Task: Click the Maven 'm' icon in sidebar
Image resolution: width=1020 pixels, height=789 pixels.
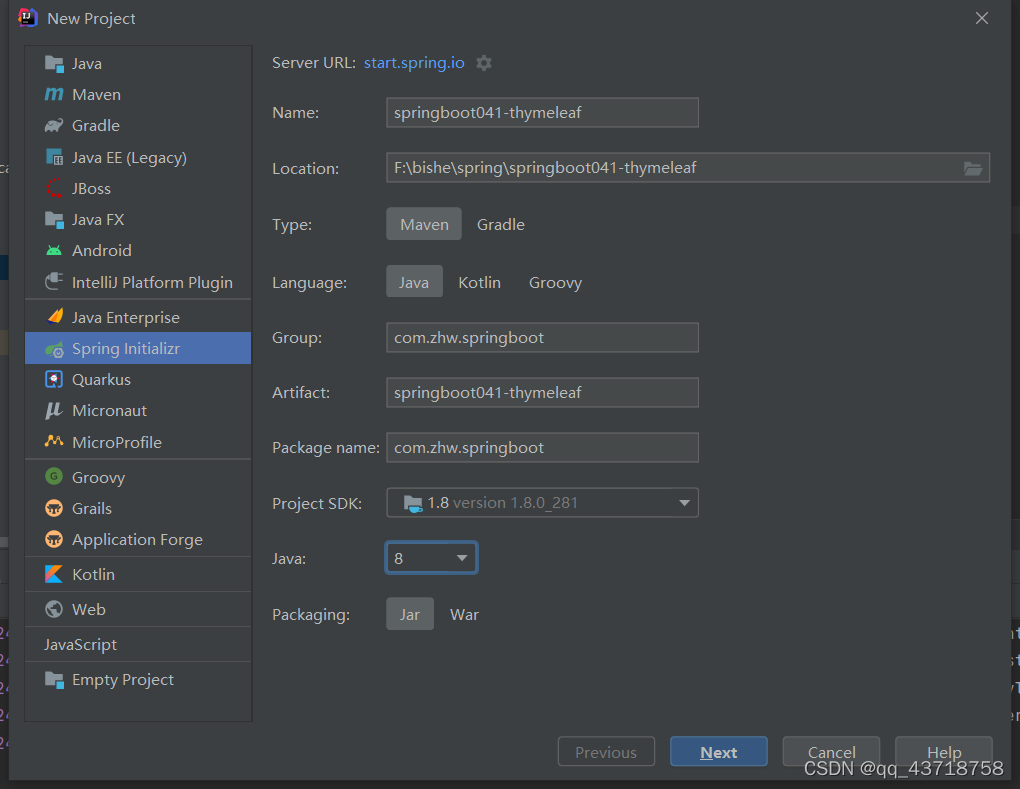Action: (x=54, y=94)
